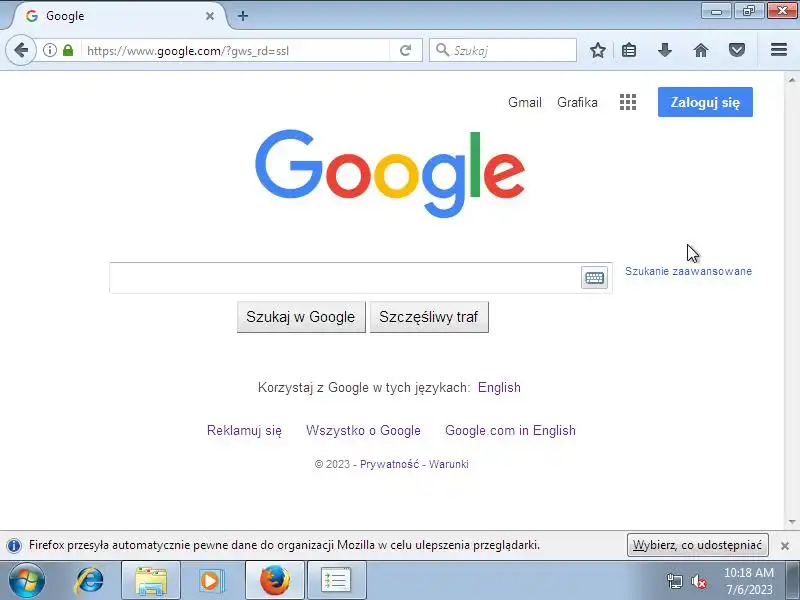Open the Windows Start menu
This screenshot has width=800, height=600.
[27, 580]
